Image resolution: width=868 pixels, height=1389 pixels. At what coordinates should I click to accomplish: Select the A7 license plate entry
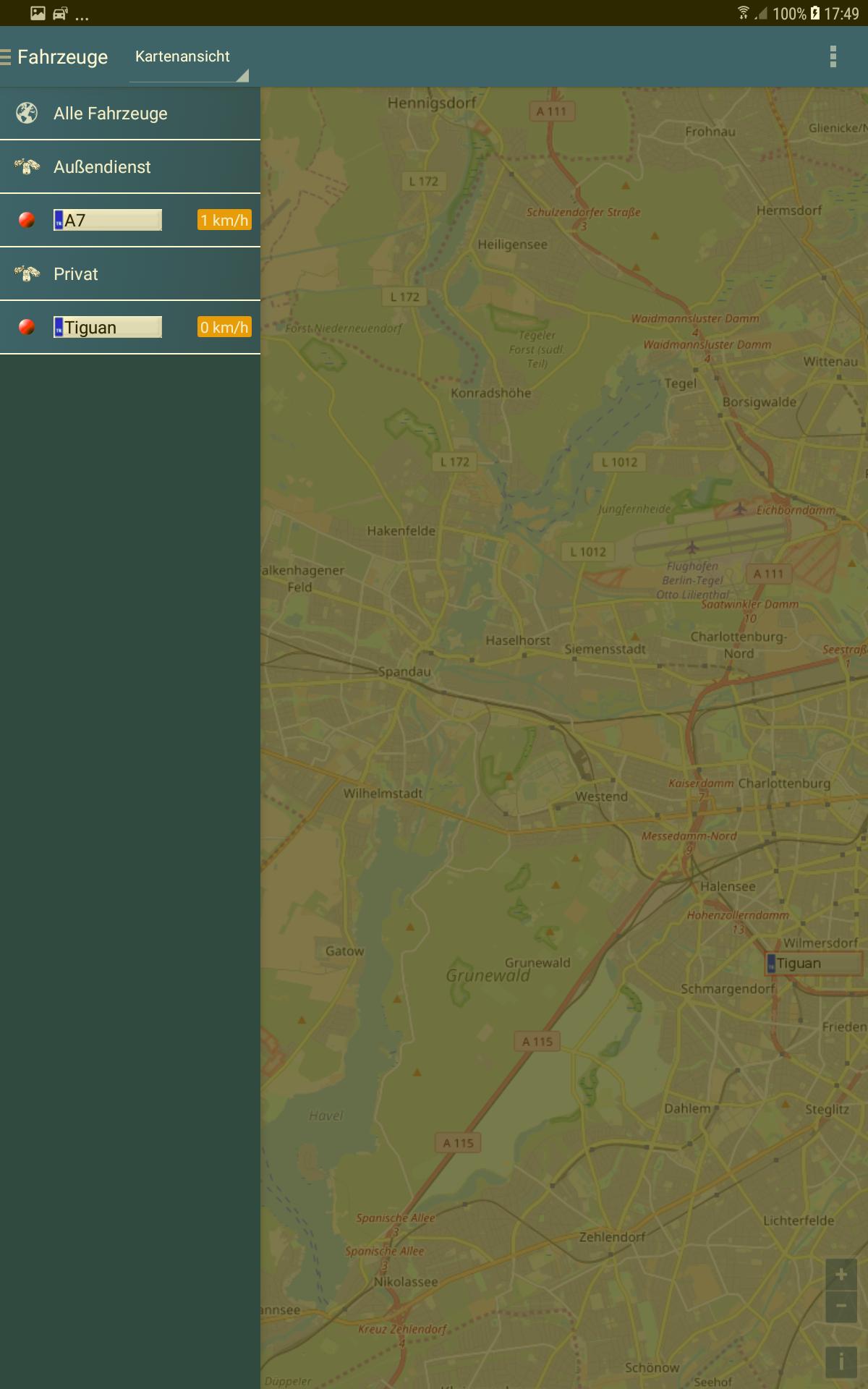click(x=108, y=221)
